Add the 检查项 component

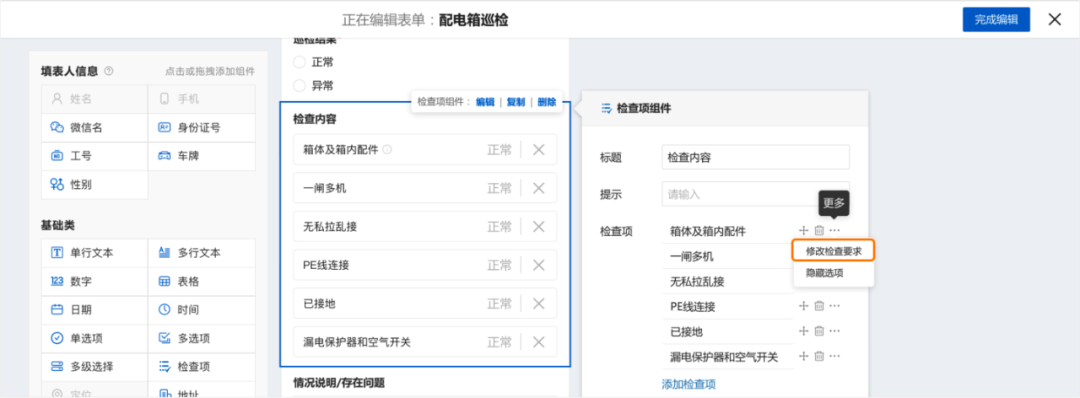pyautogui.click(x=202, y=366)
